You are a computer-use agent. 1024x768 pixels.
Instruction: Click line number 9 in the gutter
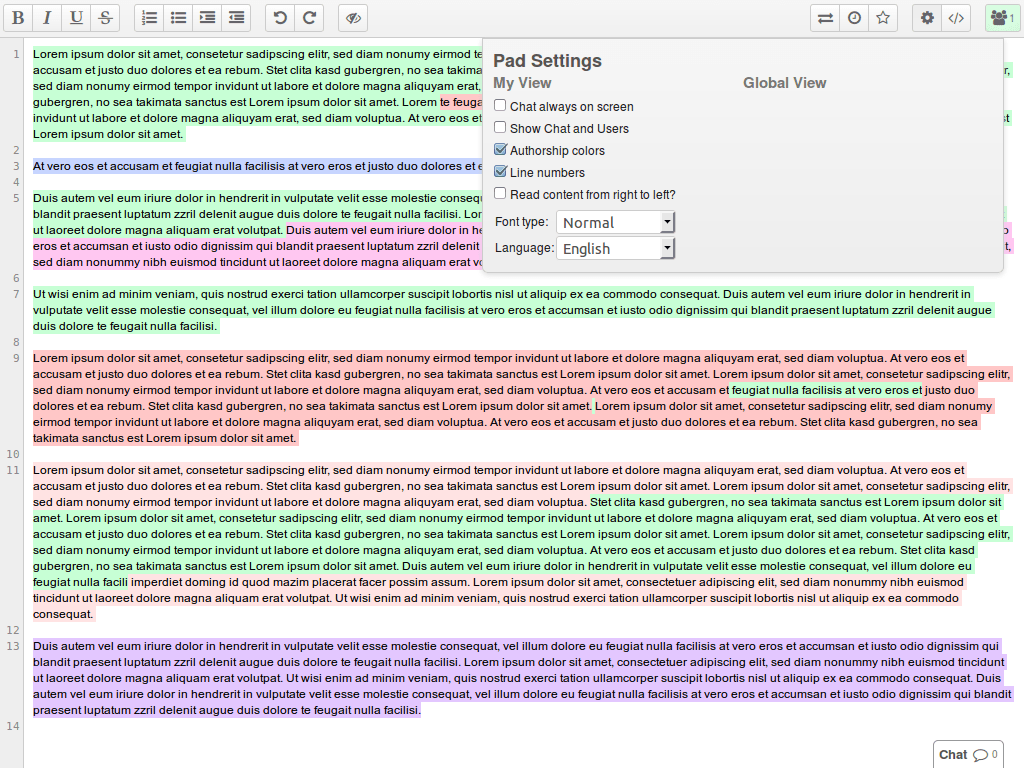tap(16, 358)
